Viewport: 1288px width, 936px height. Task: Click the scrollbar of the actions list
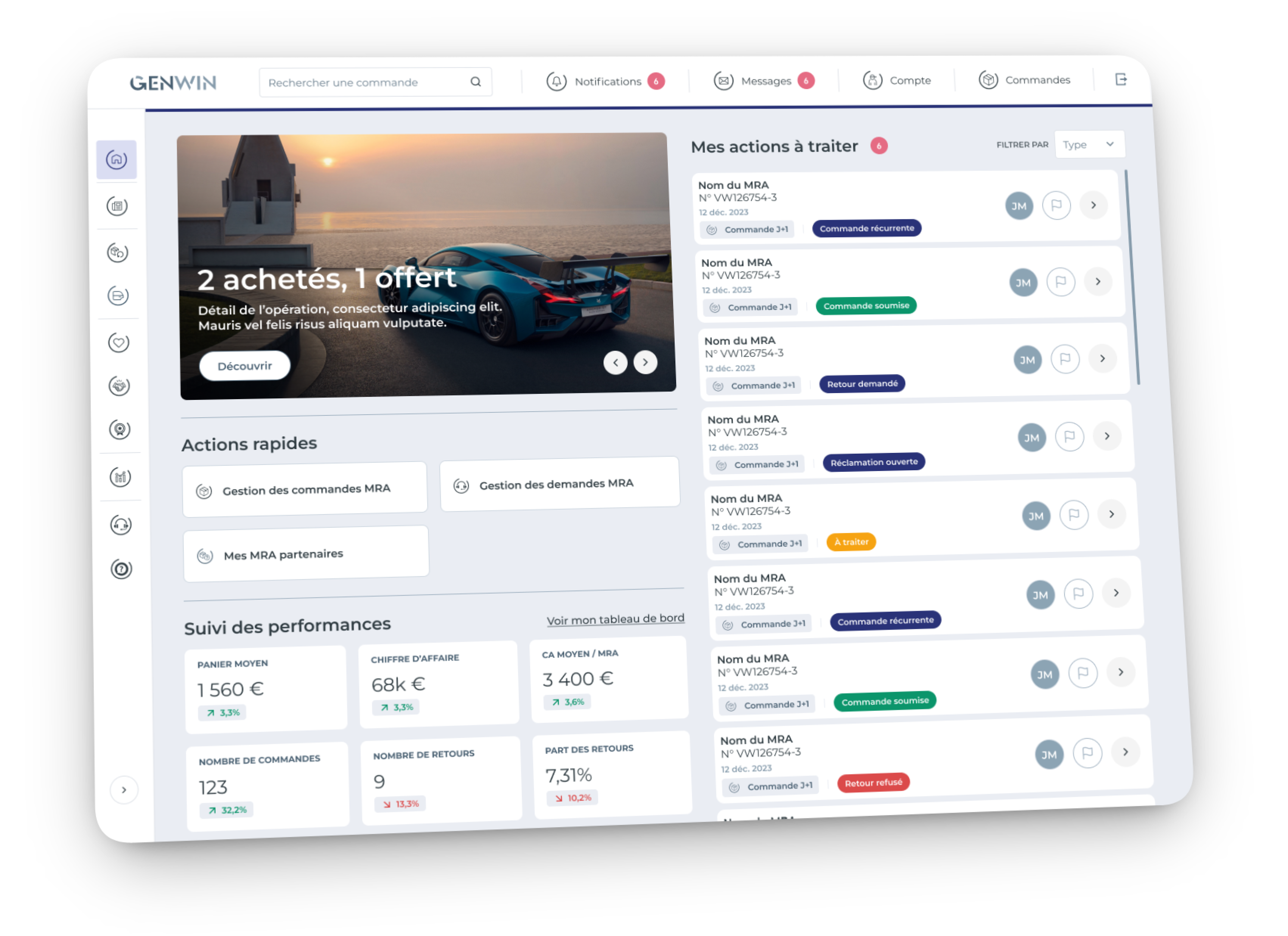click(x=1132, y=277)
